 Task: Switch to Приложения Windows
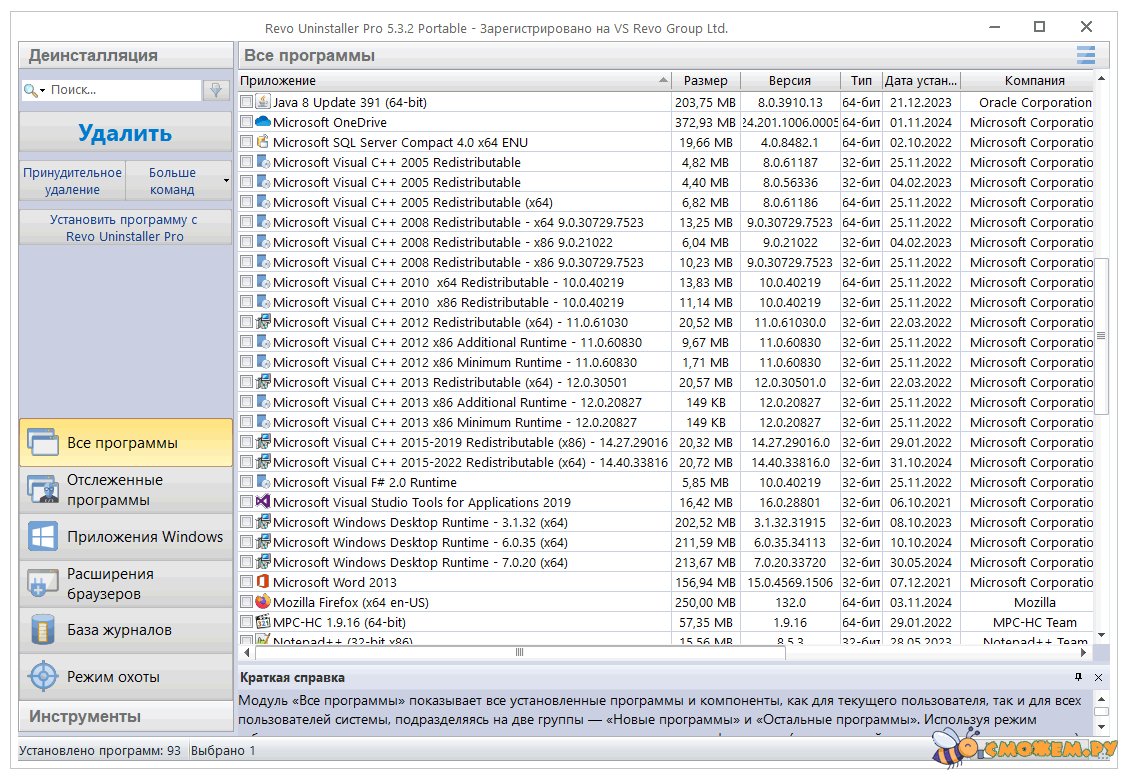(x=126, y=537)
